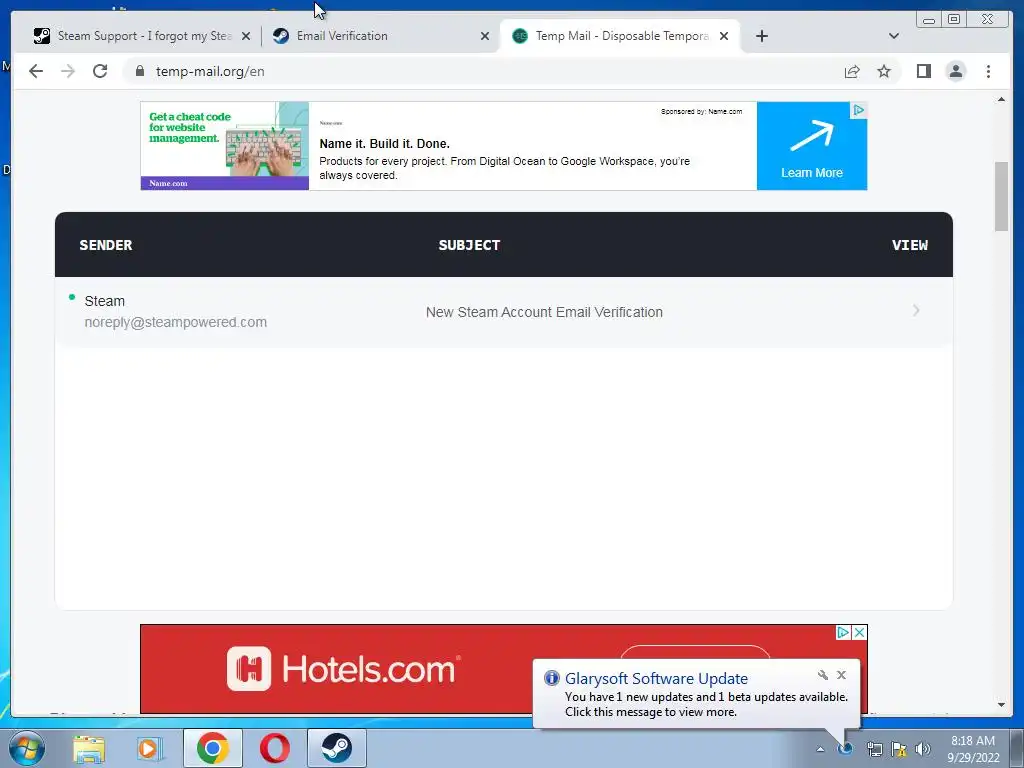
Task: Open the network tray icon
Action: (x=874, y=749)
